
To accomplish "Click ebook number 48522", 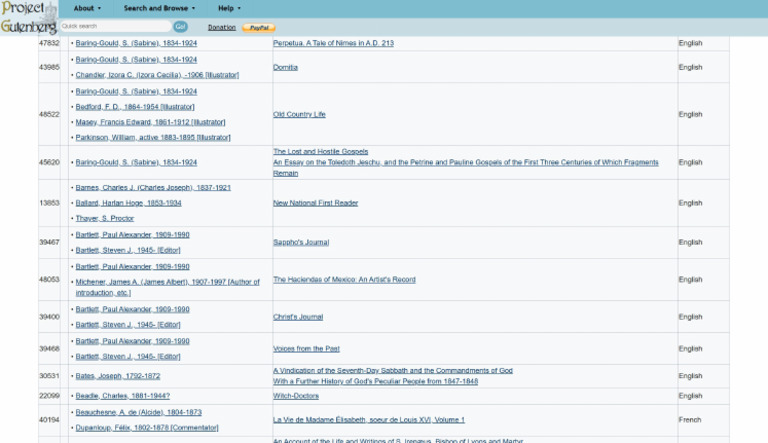I will coord(49,114).
